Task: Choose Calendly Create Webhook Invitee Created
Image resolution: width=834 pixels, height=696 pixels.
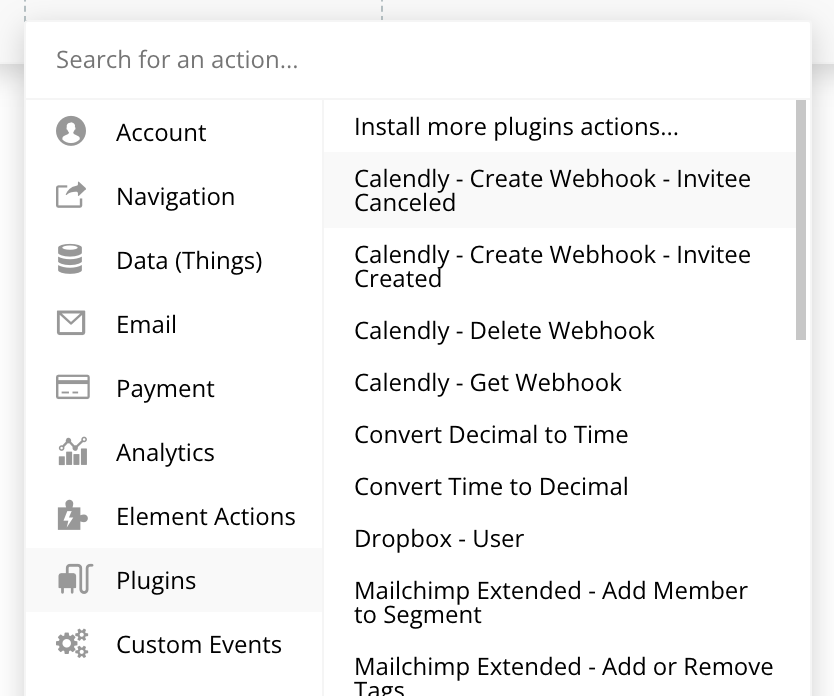Action: (559, 266)
